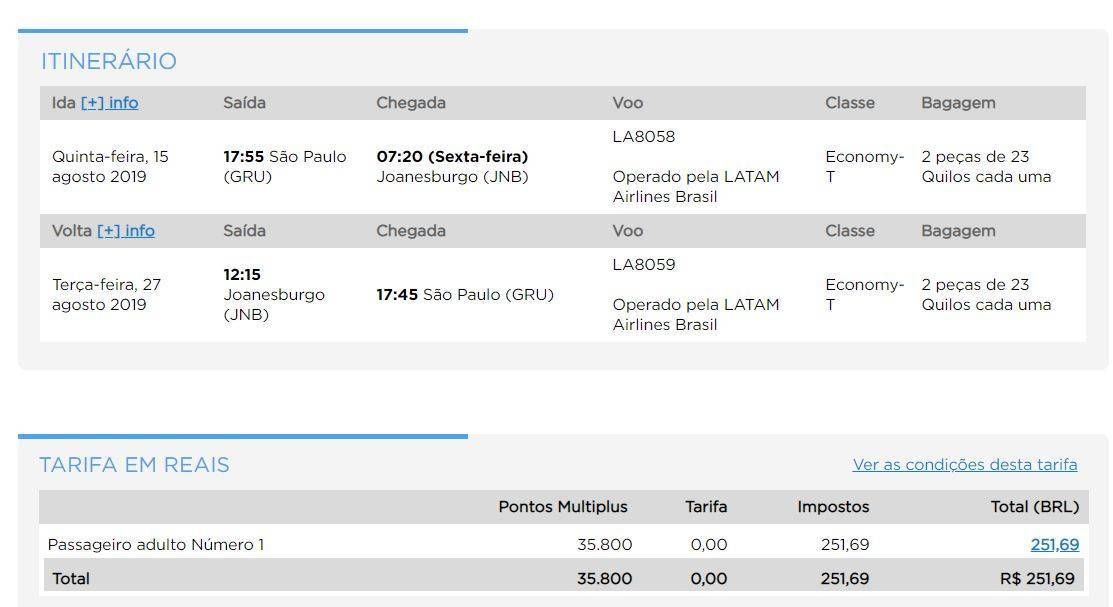Click the 251,69 total link for passenger
The image size is (1113, 607).
[x=1055, y=545]
